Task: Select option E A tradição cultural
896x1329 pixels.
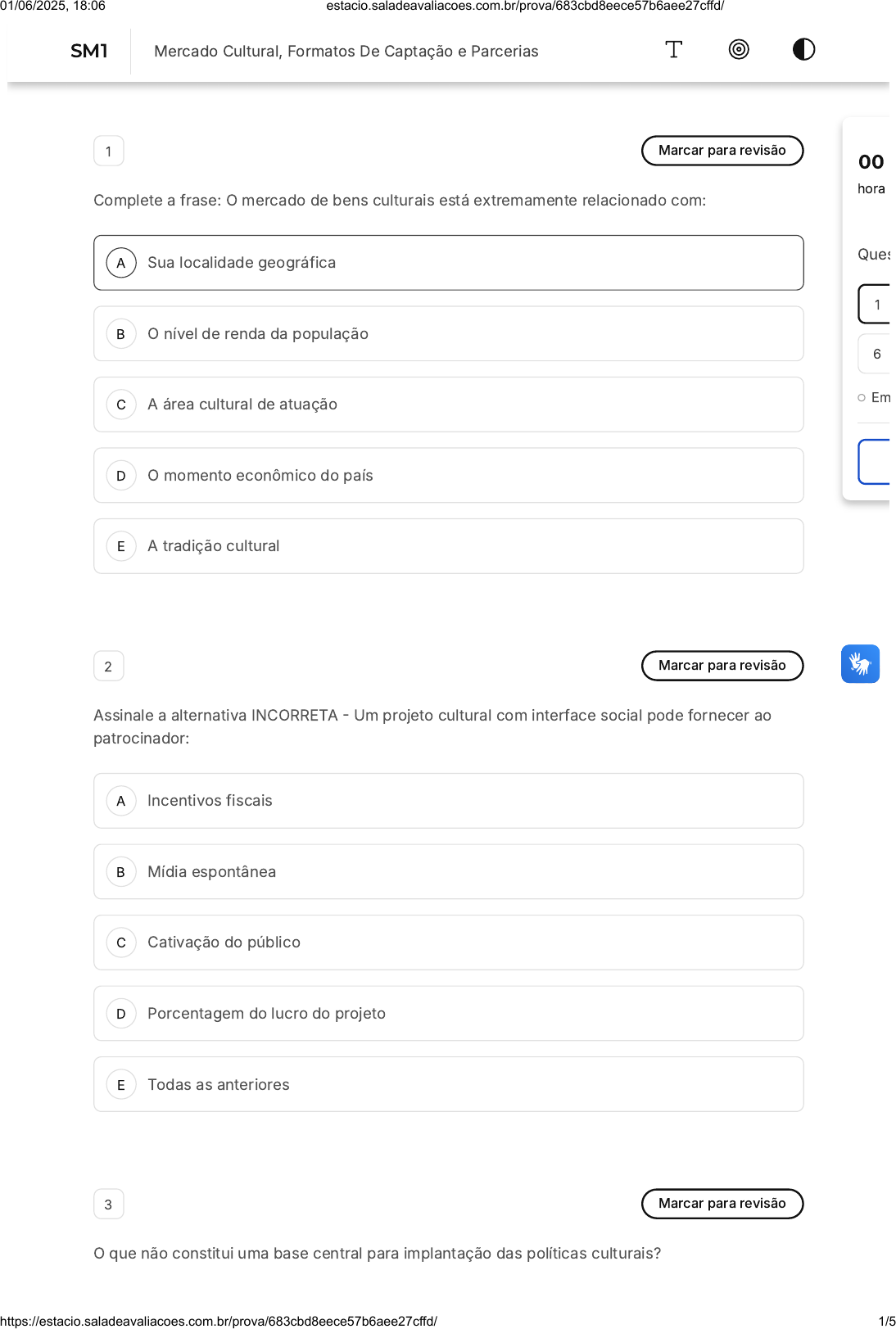Action: (x=448, y=546)
